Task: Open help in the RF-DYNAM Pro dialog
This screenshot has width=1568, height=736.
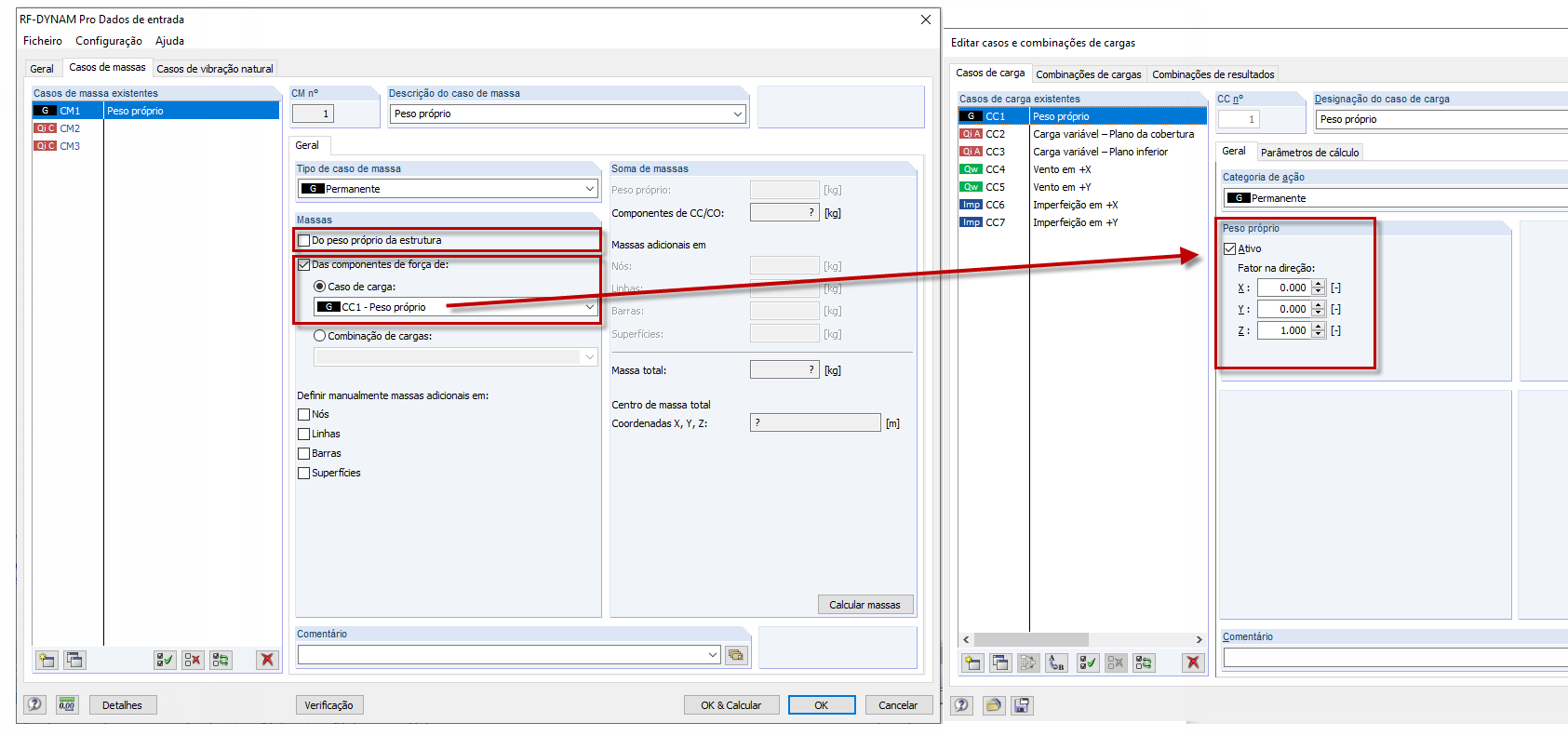Action: [x=34, y=704]
